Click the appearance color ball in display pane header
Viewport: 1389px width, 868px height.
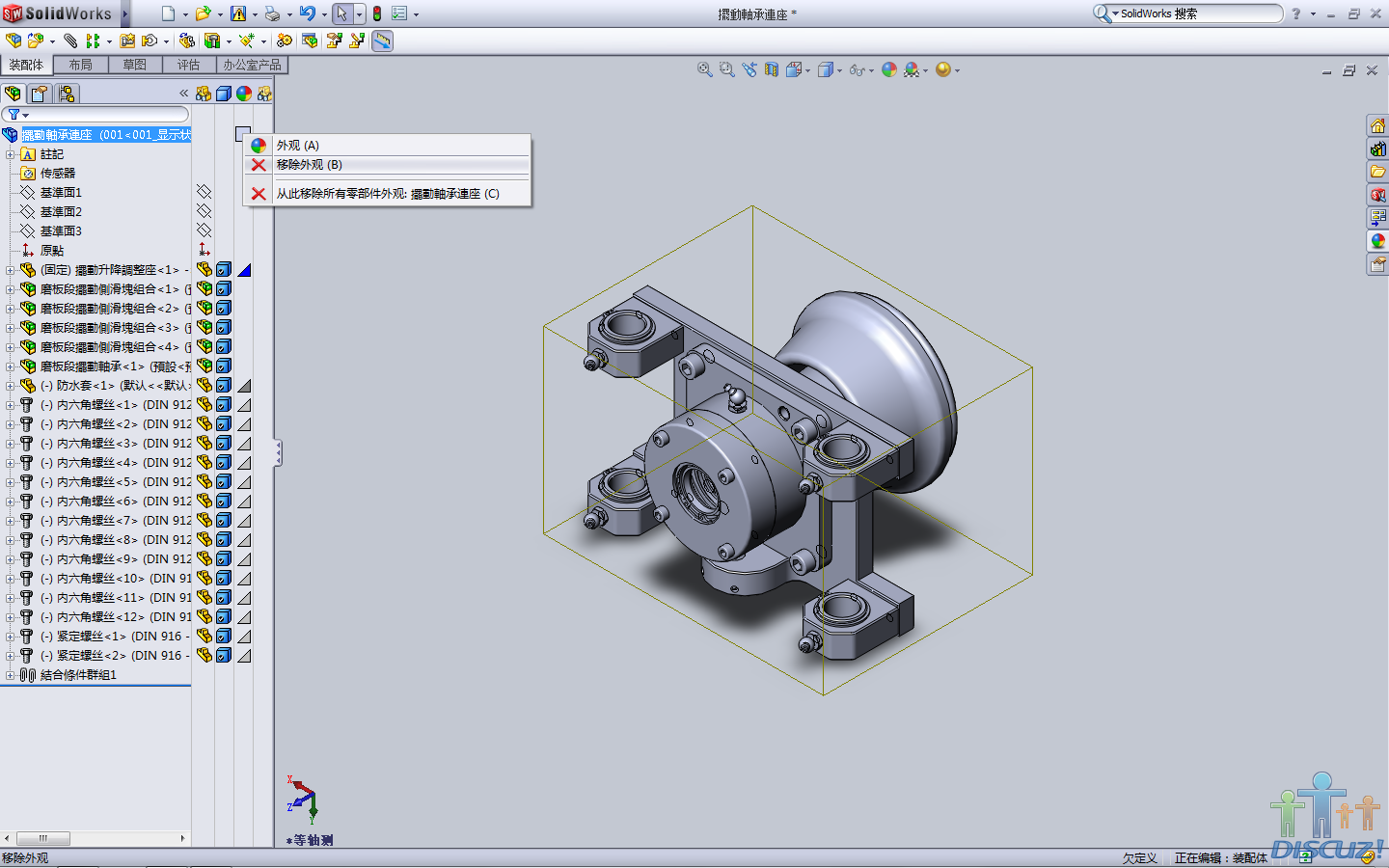[244, 94]
